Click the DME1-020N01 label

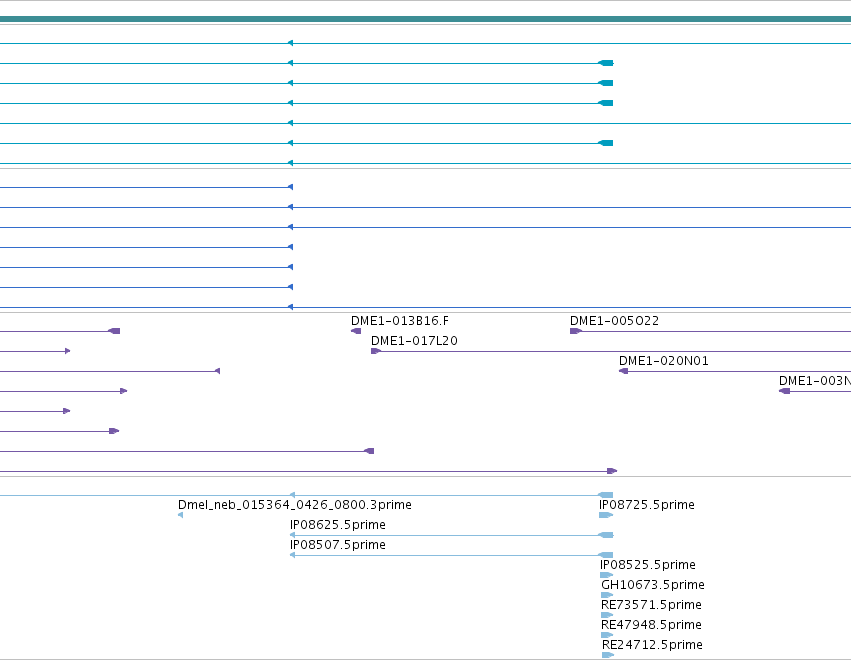(664, 361)
